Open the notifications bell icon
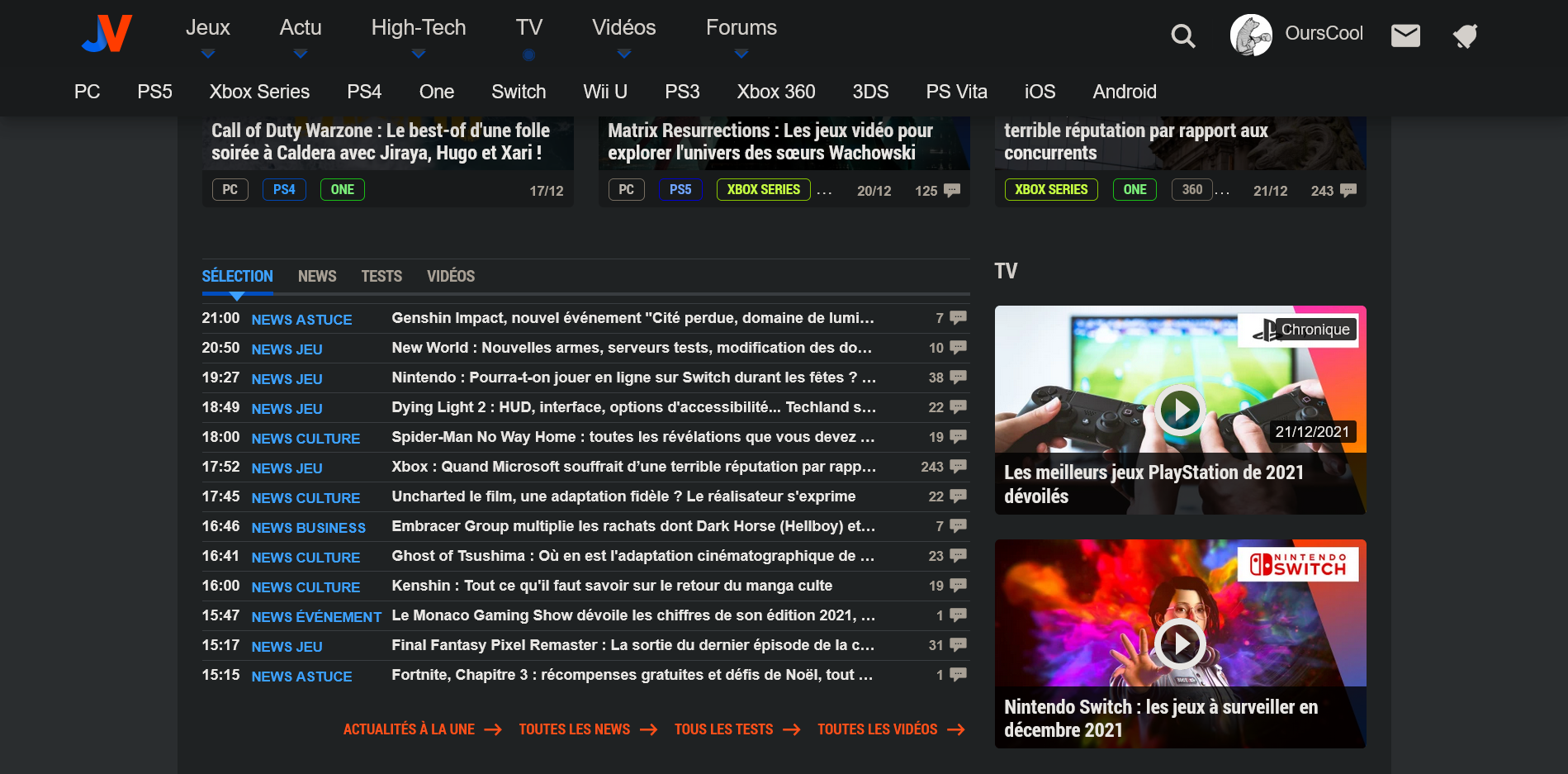This screenshot has height=774, width=1568. click(x=1465, y=36)
